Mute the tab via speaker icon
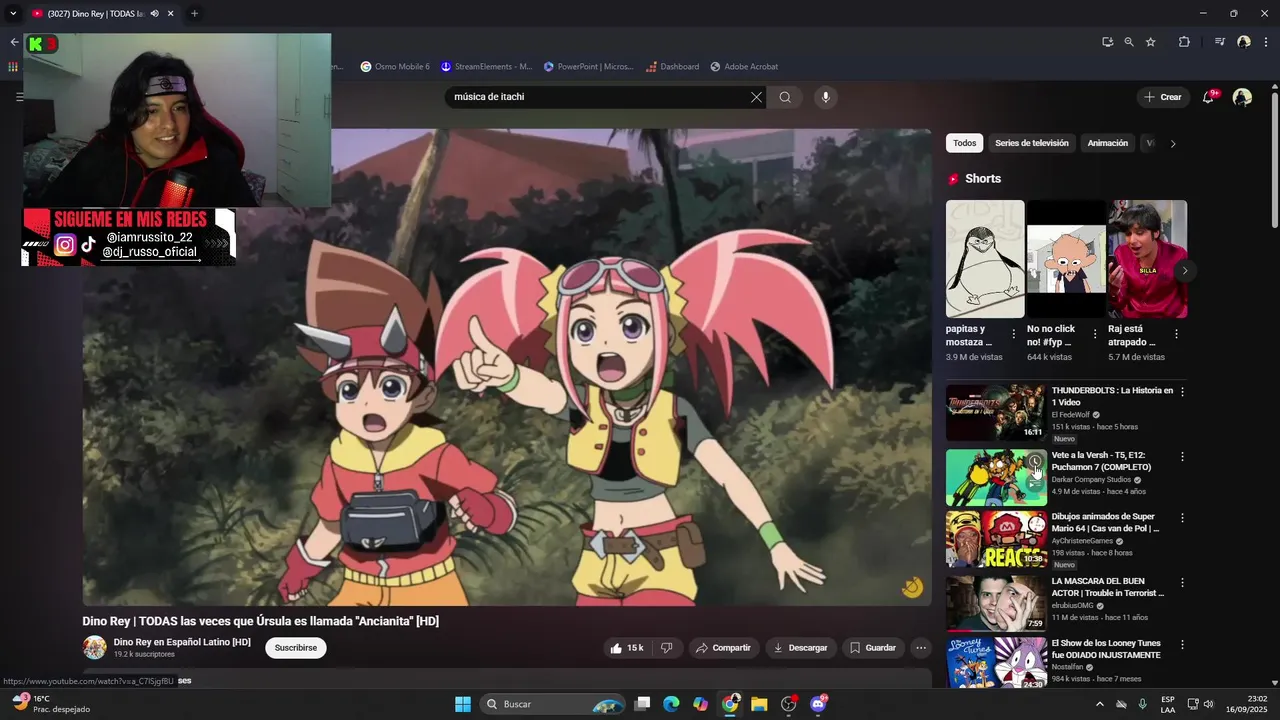 154,14
